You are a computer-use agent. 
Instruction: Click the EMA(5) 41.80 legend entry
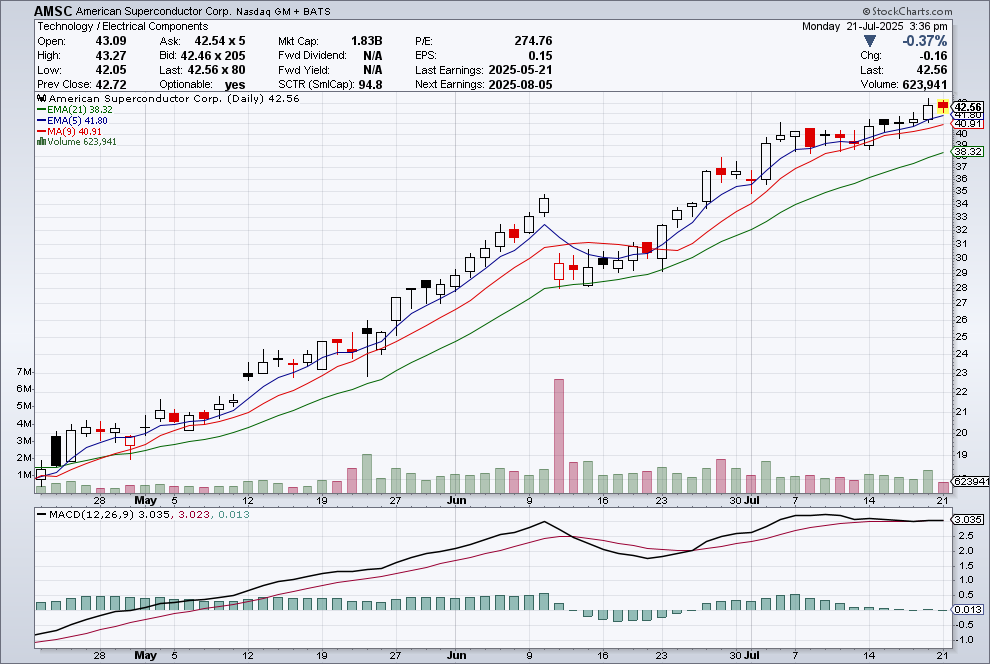tap(72, 121)
